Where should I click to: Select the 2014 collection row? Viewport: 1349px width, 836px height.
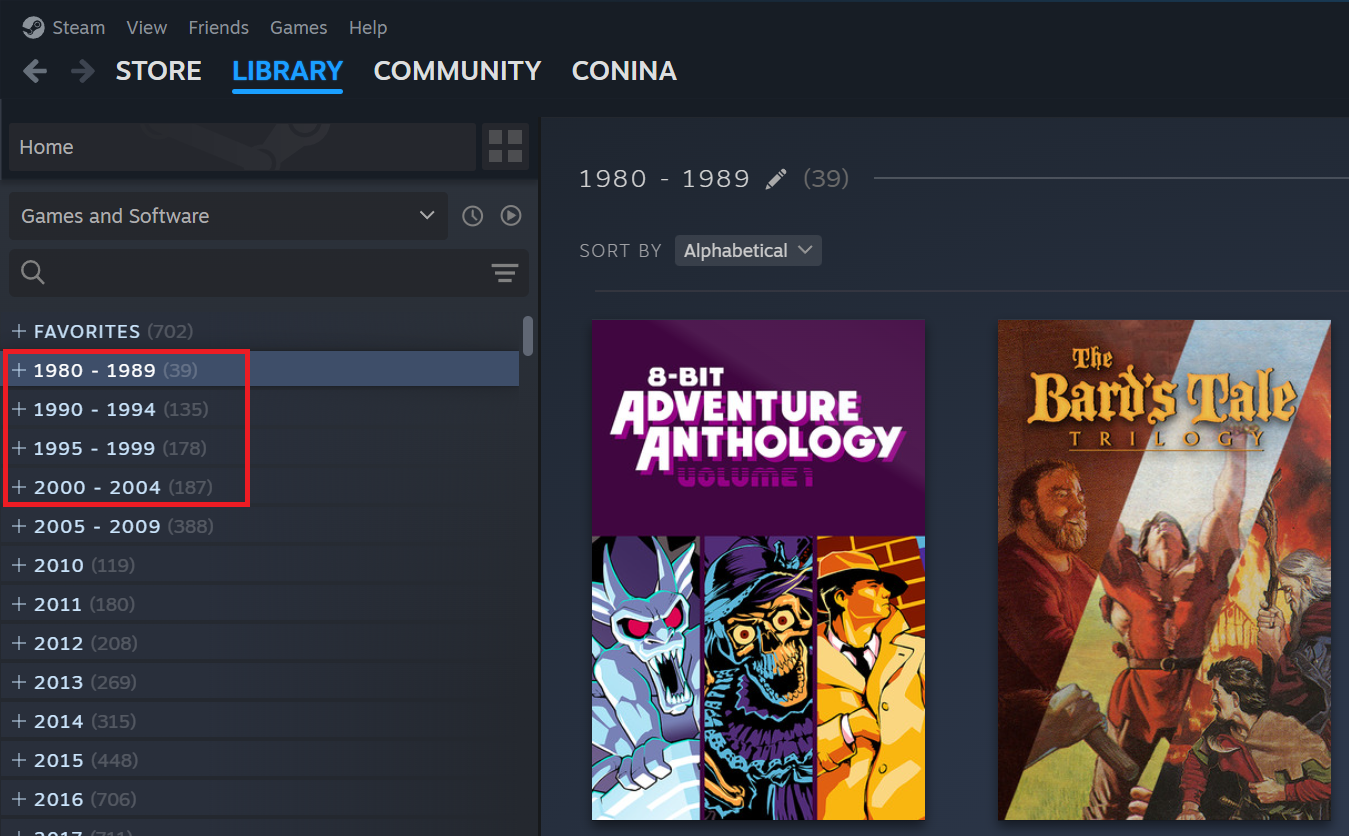point(262,721)
